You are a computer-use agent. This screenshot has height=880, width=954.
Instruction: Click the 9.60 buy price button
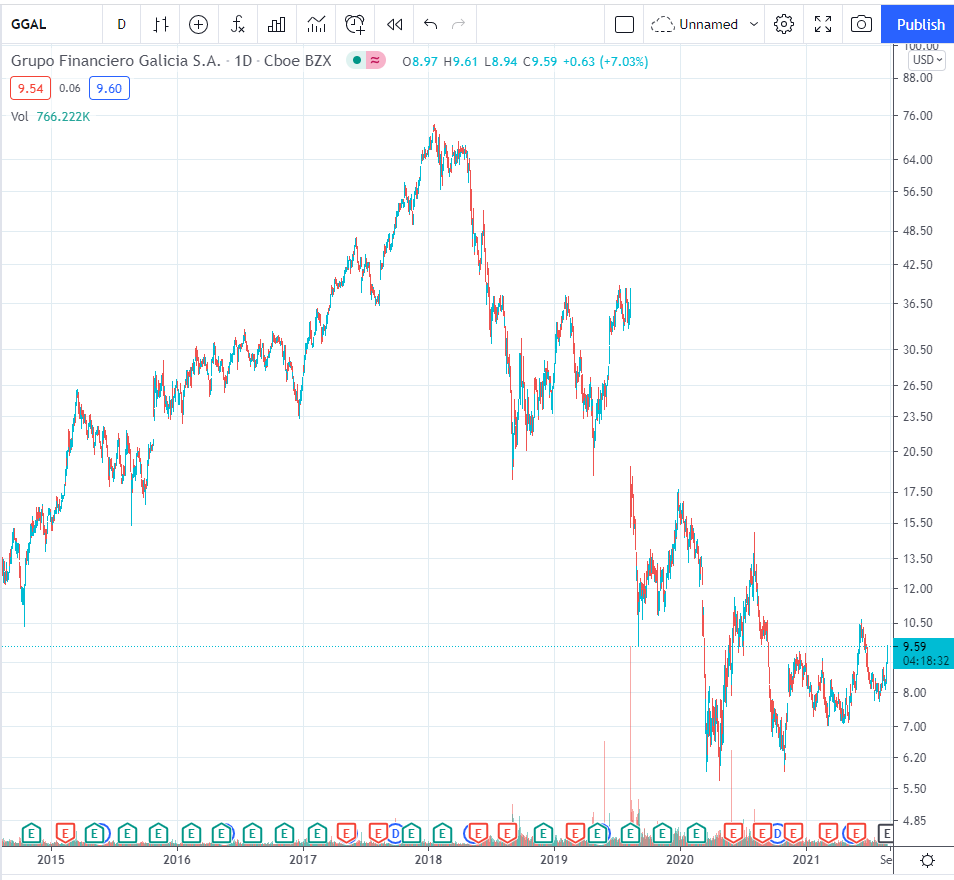click(108, 88)
